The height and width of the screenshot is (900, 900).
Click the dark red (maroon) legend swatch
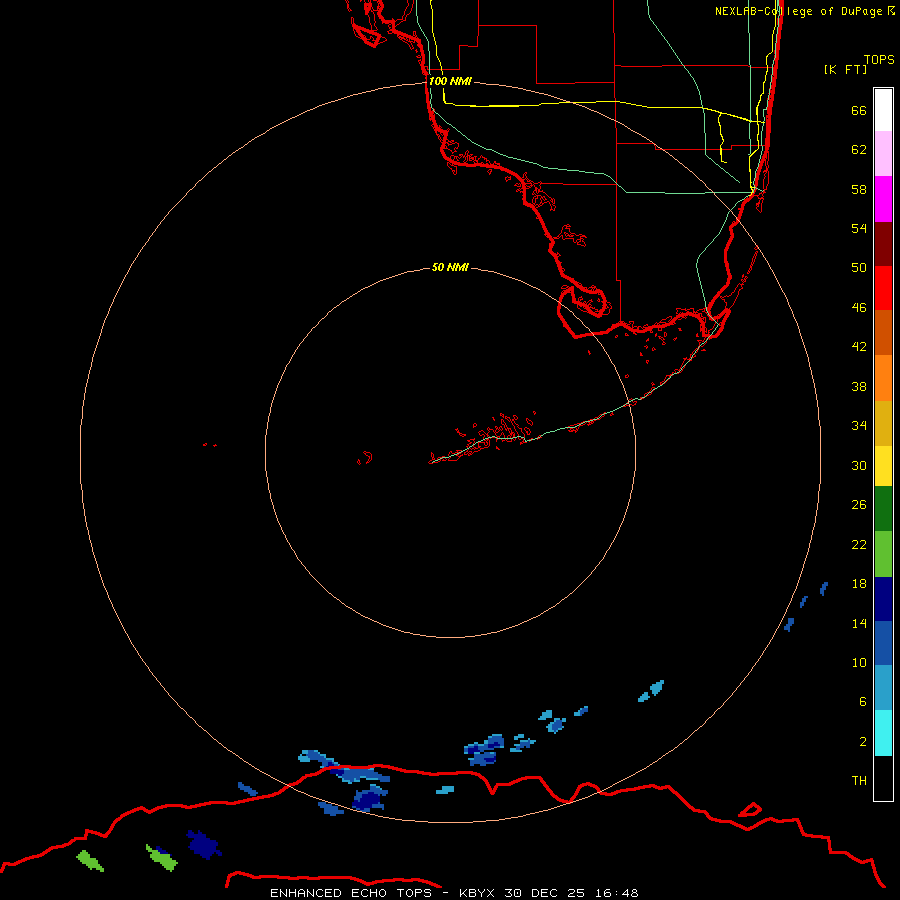click(x=883, y=244)
